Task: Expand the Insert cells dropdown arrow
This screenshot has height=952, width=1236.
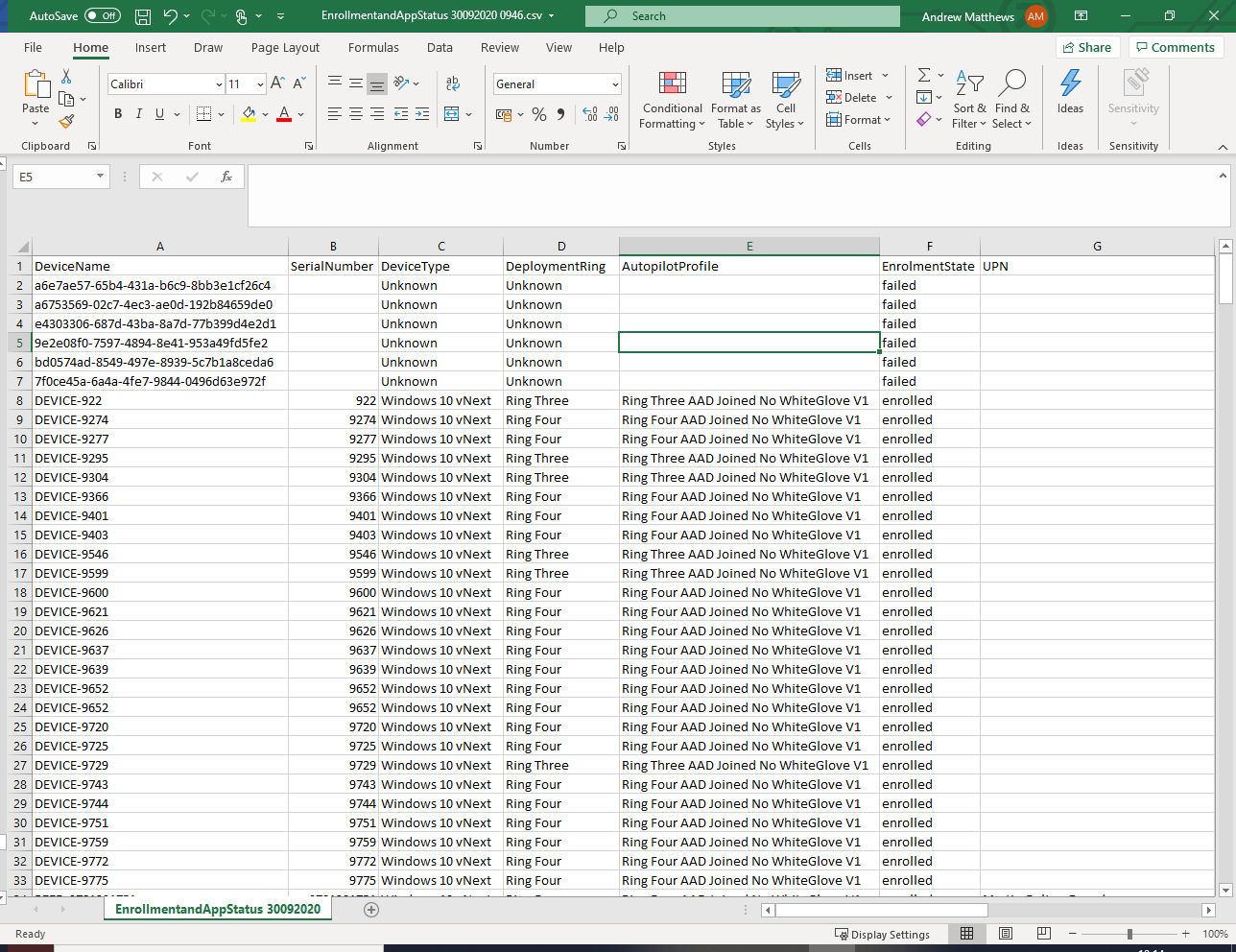Action: [885, 75]
